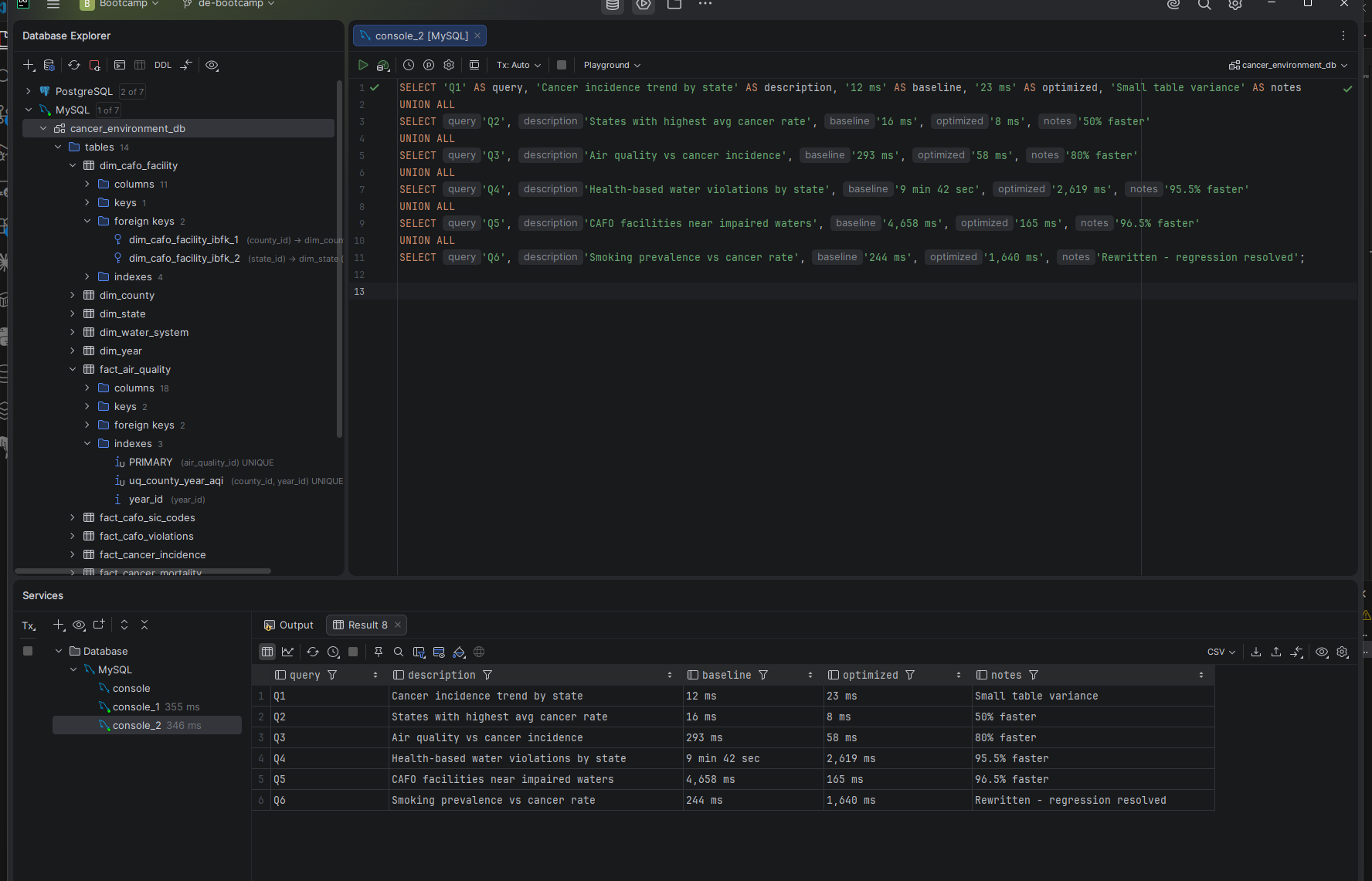1372x881 pixels.
Task: Click the red Deactivate connection icon
Action: tap(94, 66)
